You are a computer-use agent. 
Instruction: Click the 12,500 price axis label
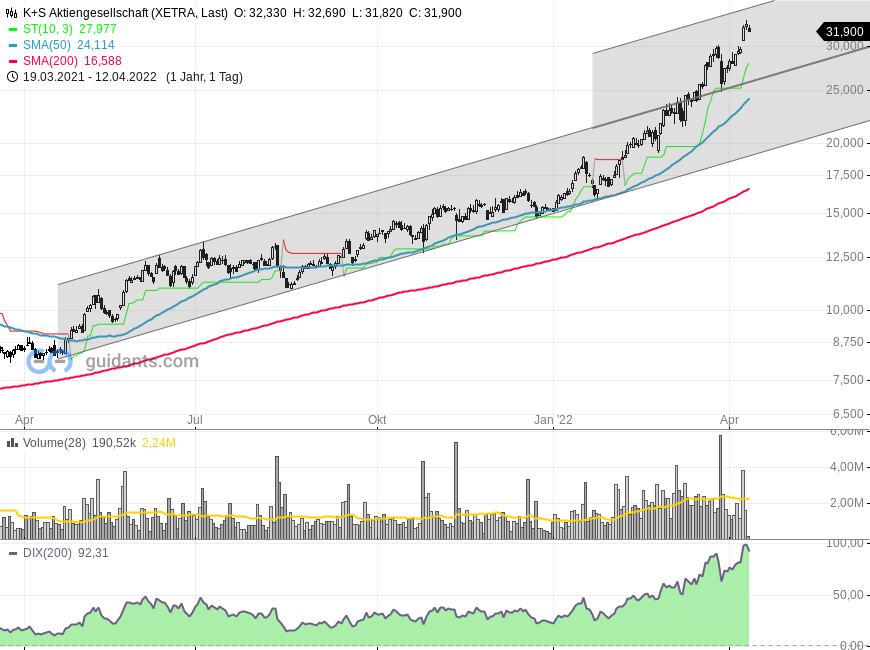(844, 257)
